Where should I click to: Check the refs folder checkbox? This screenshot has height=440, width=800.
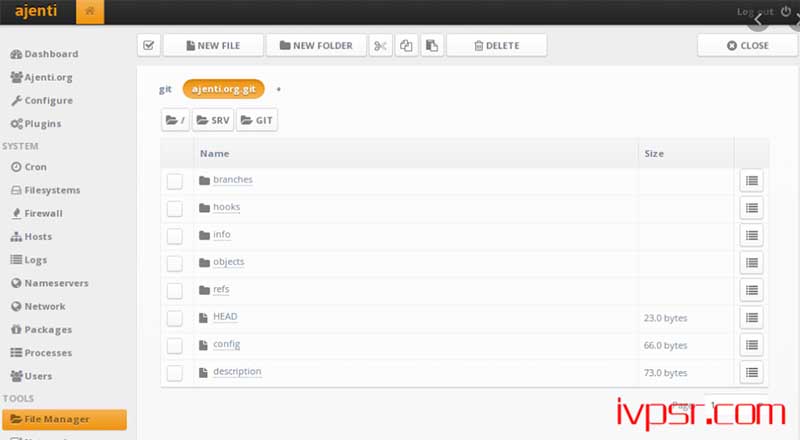[x=174, y=290]
